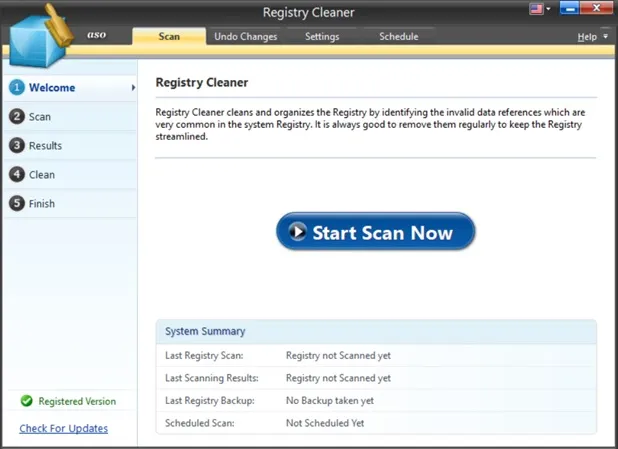Click the US flag language icon

click(536, 9)
